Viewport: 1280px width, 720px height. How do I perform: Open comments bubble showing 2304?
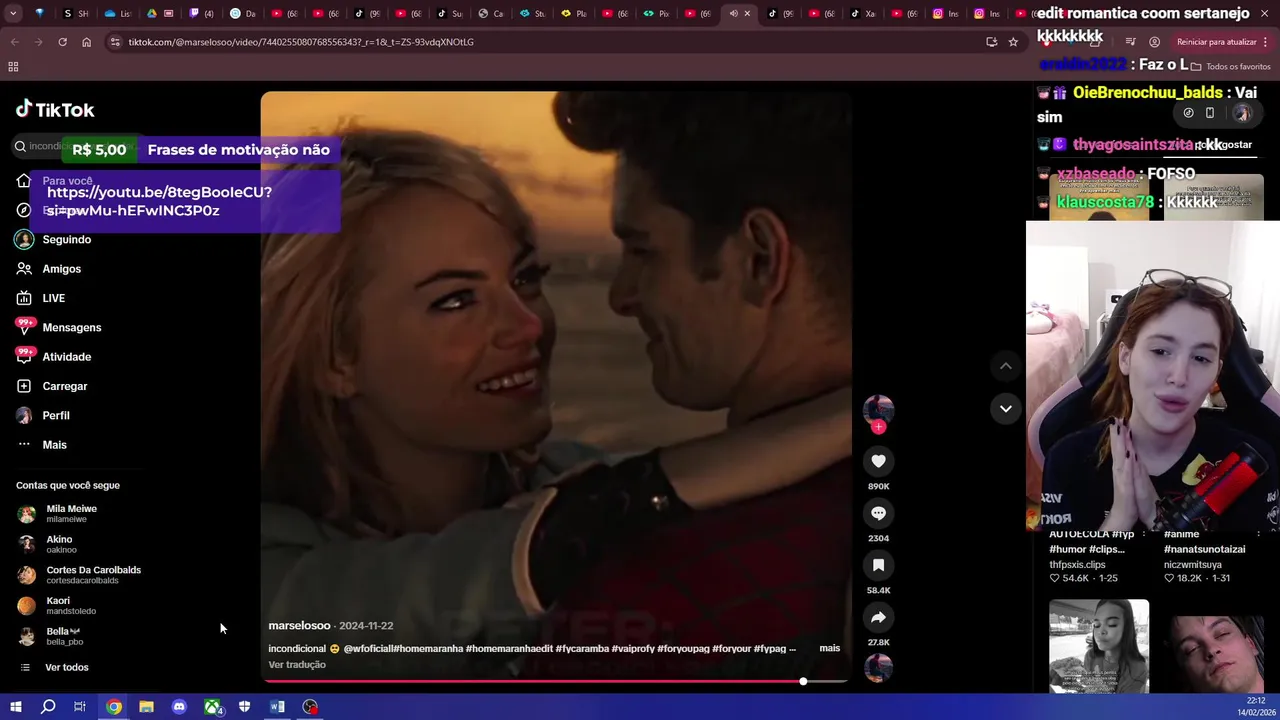pyautogui.click(x=878, y=513)
